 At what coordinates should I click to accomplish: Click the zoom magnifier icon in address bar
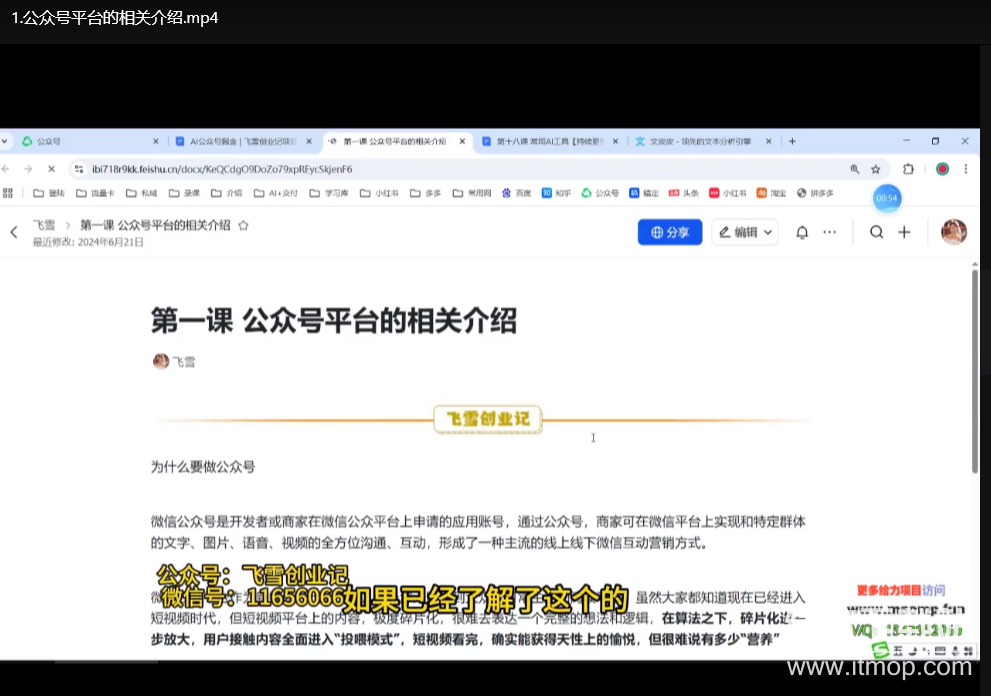point(854,169)
